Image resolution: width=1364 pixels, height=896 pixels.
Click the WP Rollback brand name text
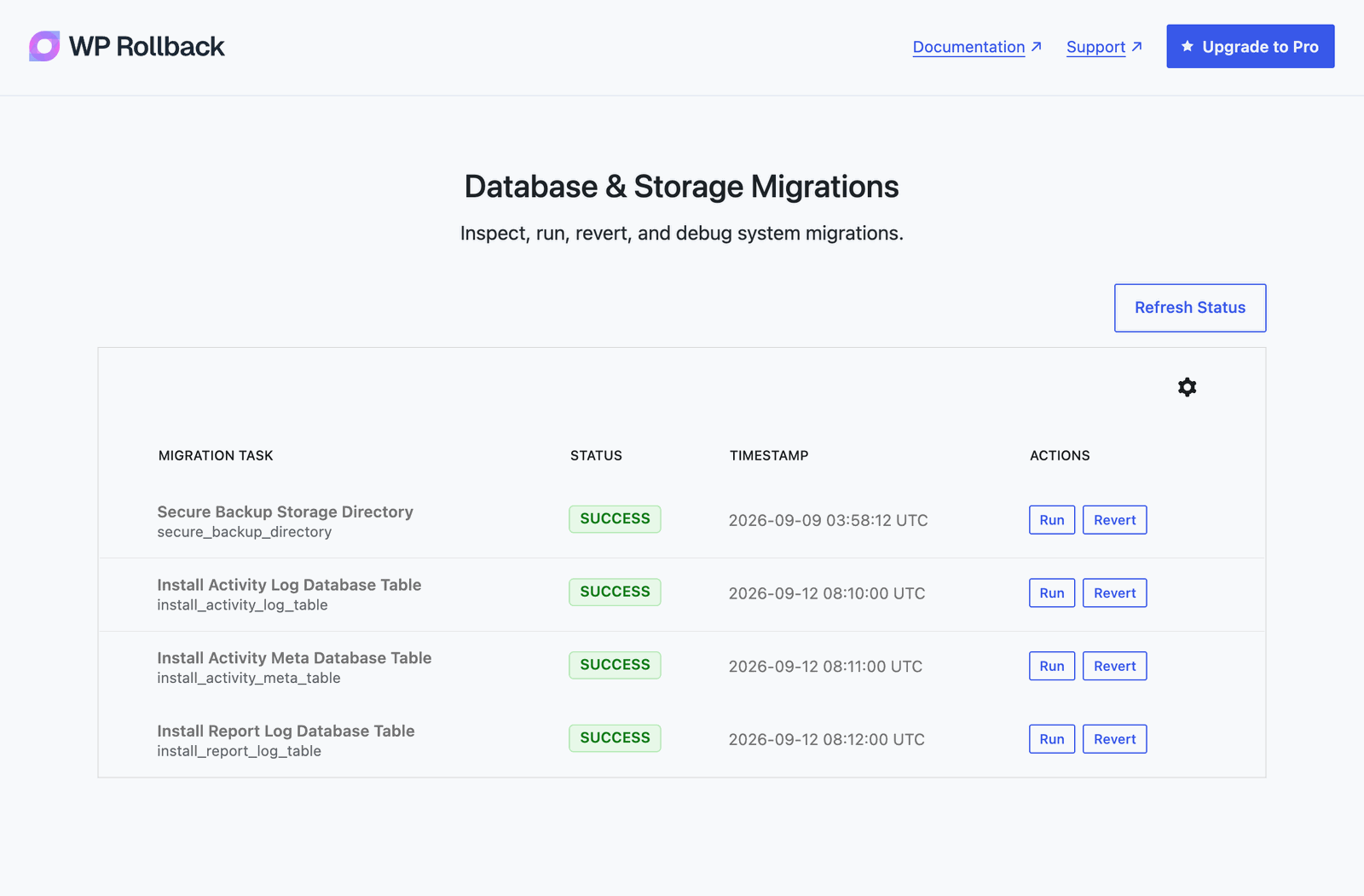(x=147, y=46)
